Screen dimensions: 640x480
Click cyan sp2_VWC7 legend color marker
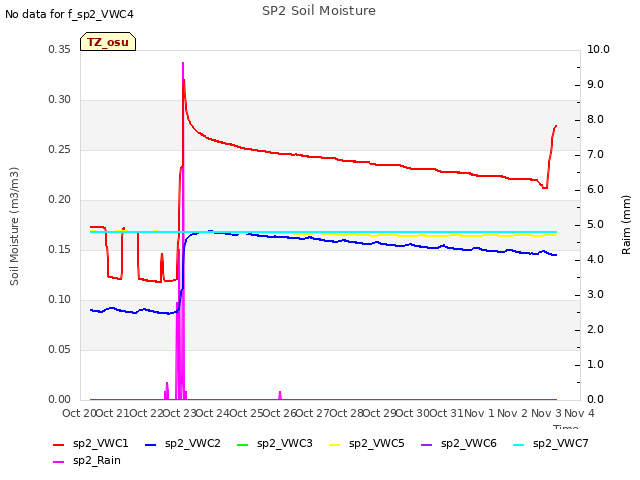click(519, 444)
